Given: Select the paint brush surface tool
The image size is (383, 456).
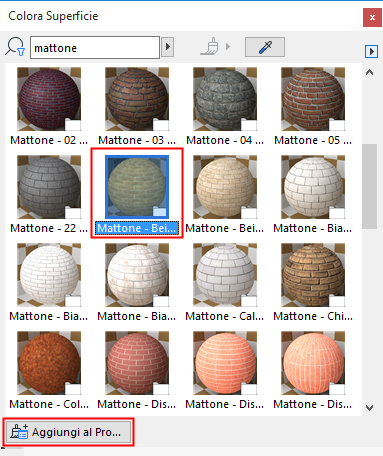Looking at the screenshot, I should (x=210, y=46).
